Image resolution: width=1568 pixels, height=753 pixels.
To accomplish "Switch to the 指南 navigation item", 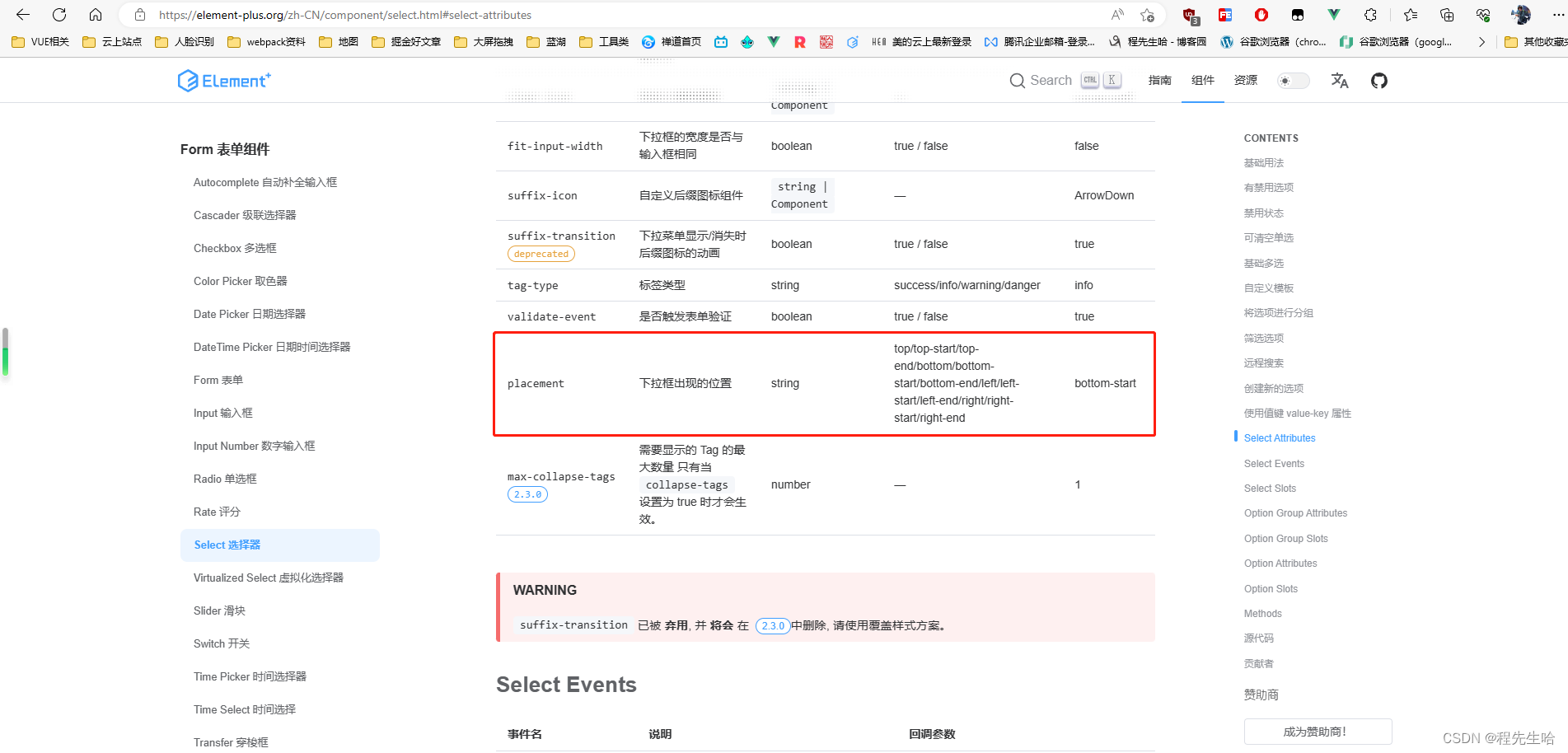I will point(1159,80).
